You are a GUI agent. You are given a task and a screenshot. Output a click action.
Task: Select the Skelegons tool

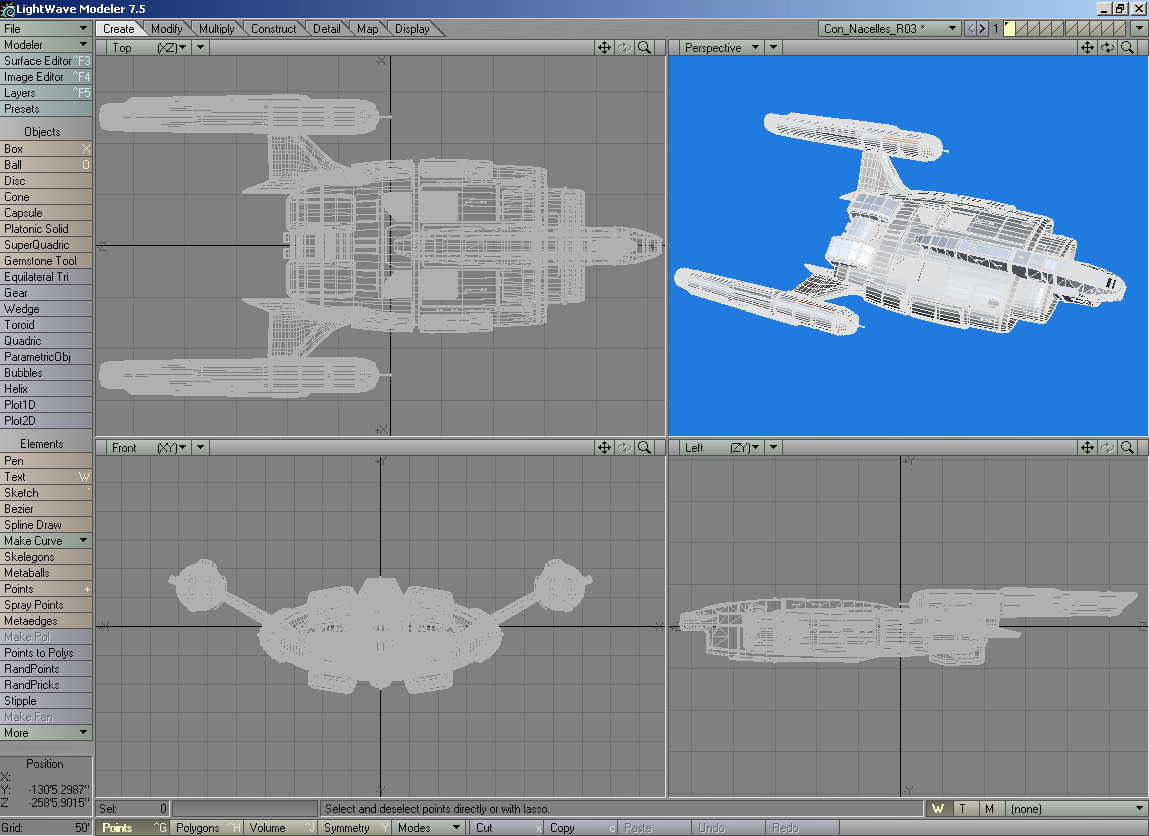(x=46, y=557)
